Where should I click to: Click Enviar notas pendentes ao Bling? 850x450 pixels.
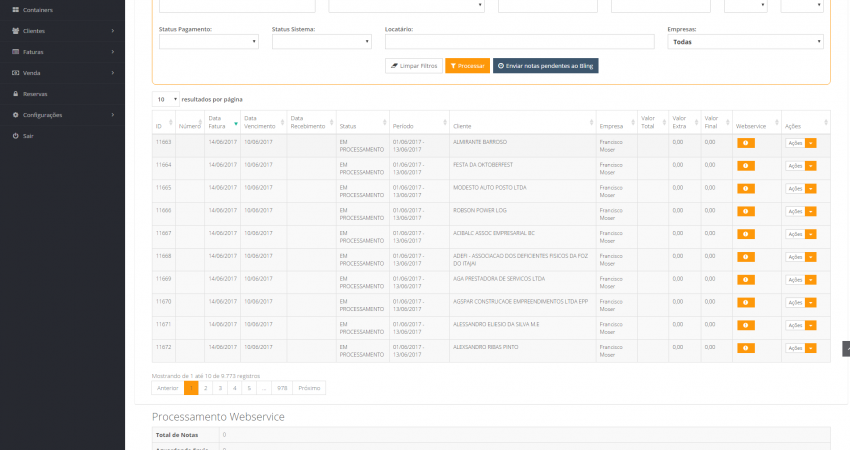pyautogui.click(x=545, y=66)
